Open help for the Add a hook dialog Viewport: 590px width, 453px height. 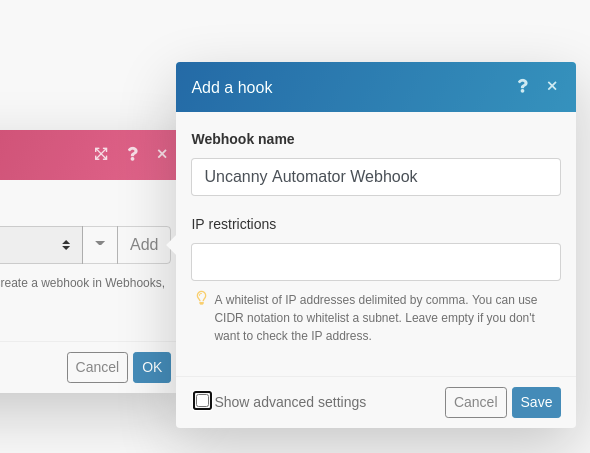522,86
